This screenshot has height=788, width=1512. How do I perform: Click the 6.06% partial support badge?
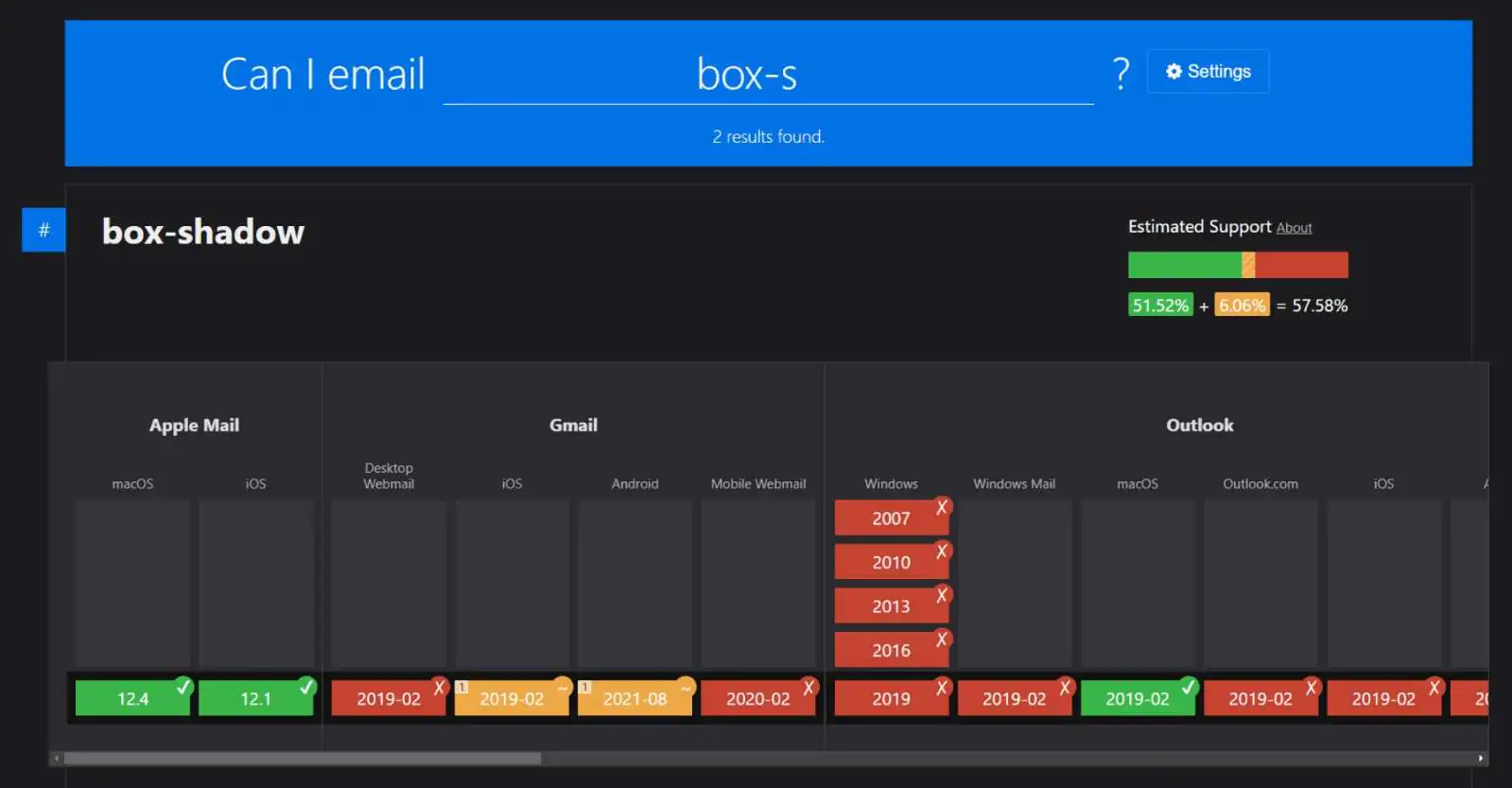1242,306
